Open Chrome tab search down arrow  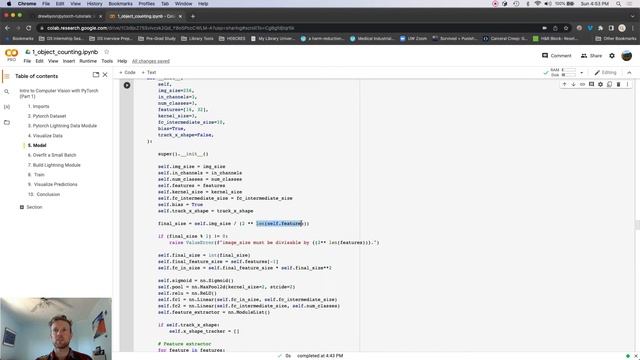pyautogui.click(x=633, y=16)
